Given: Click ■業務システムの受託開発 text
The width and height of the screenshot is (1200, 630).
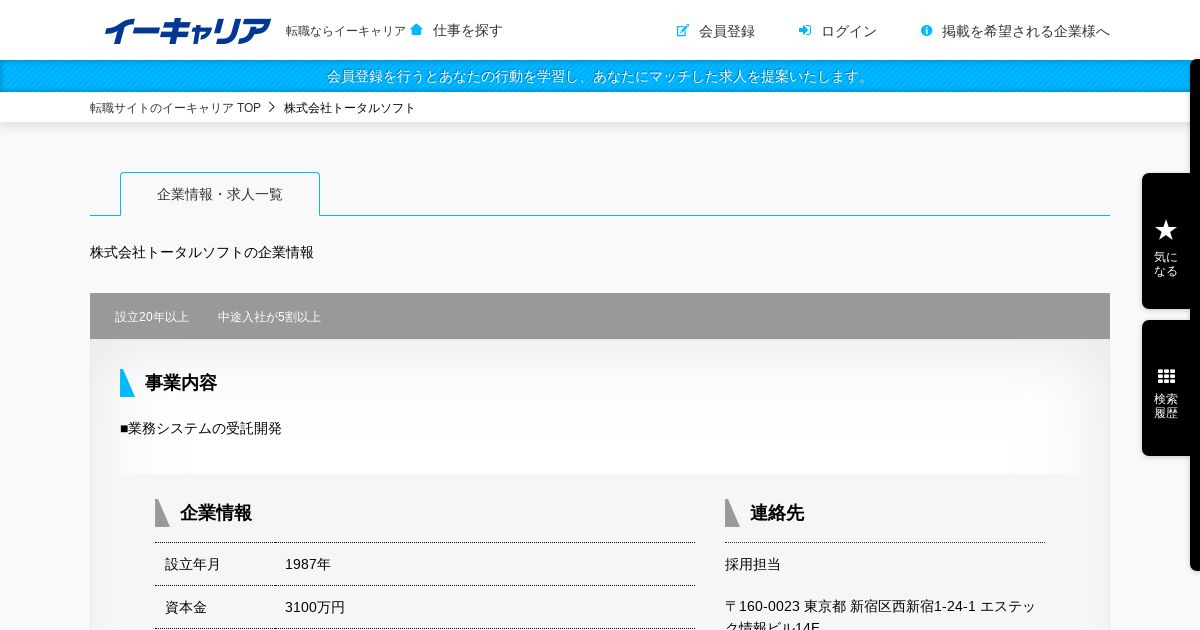Looking at the screenshot, I should [201, 428].
